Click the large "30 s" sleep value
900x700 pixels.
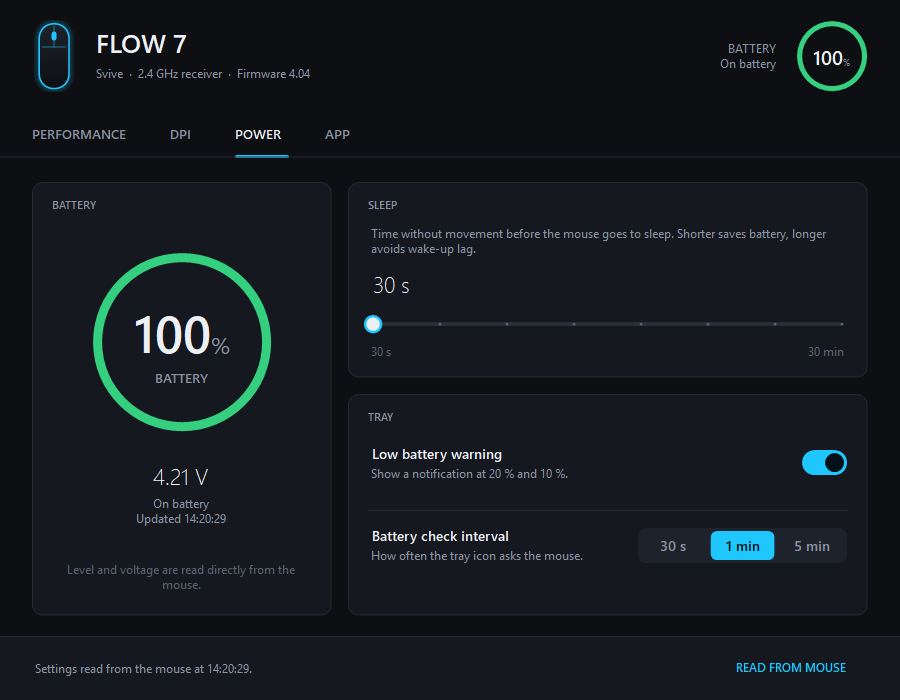[x=391, y=285]
